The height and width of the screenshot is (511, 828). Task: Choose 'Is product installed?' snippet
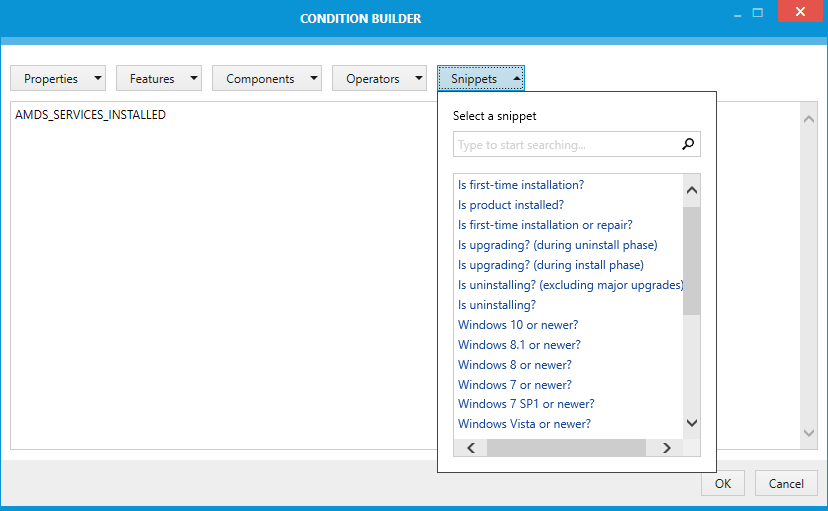511,205
